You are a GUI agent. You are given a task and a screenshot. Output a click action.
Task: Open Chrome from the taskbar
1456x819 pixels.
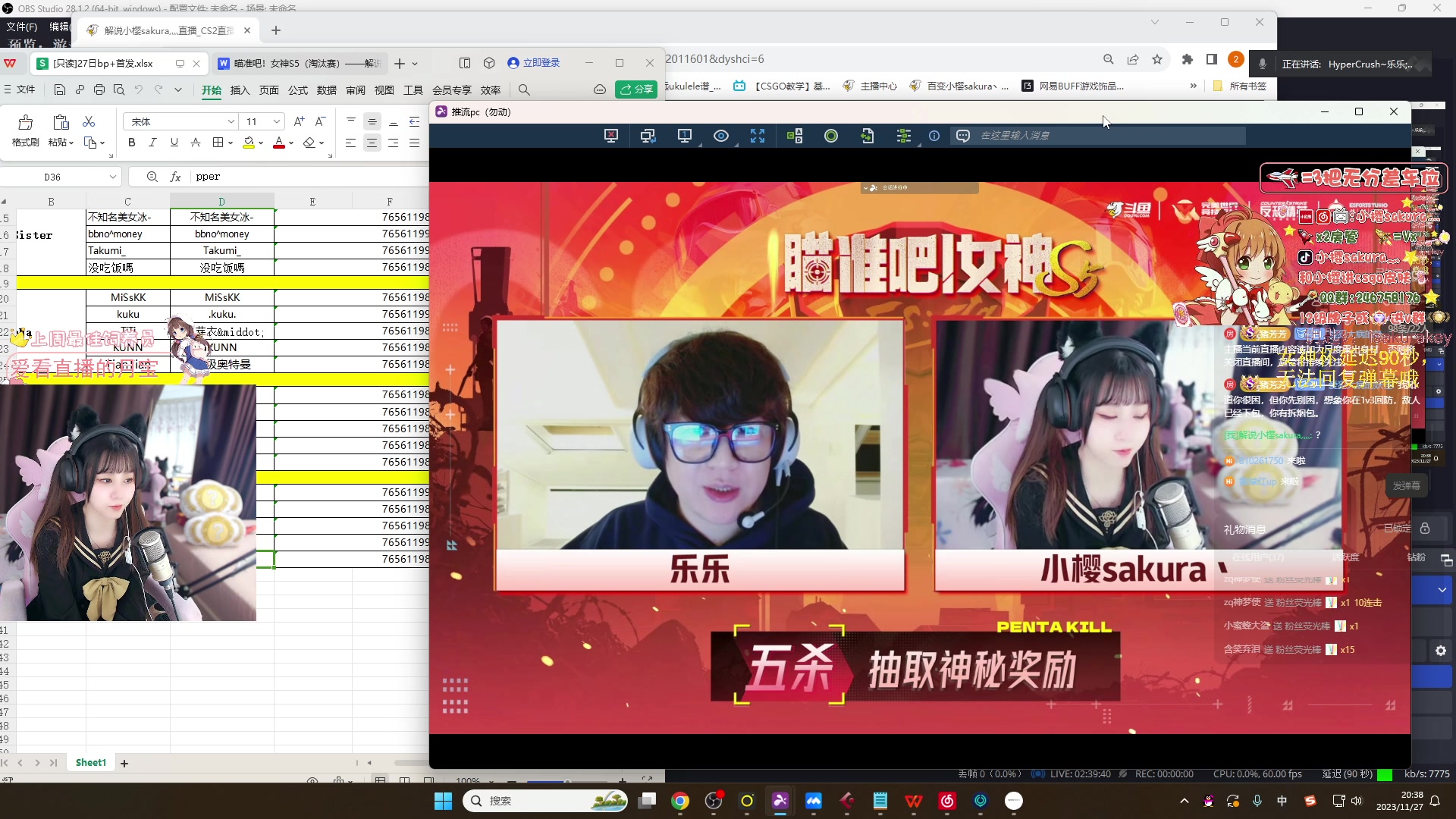point(680,801)
